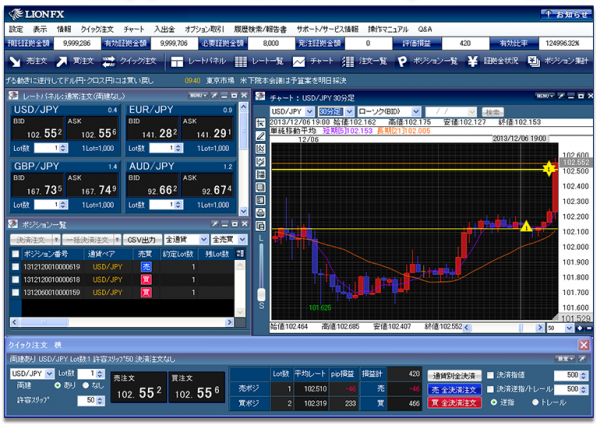The height and width of the screenshot is (425, 600).
Task: Click the position list horizontal scrollbar thumb
Action: tap(44, 322)
